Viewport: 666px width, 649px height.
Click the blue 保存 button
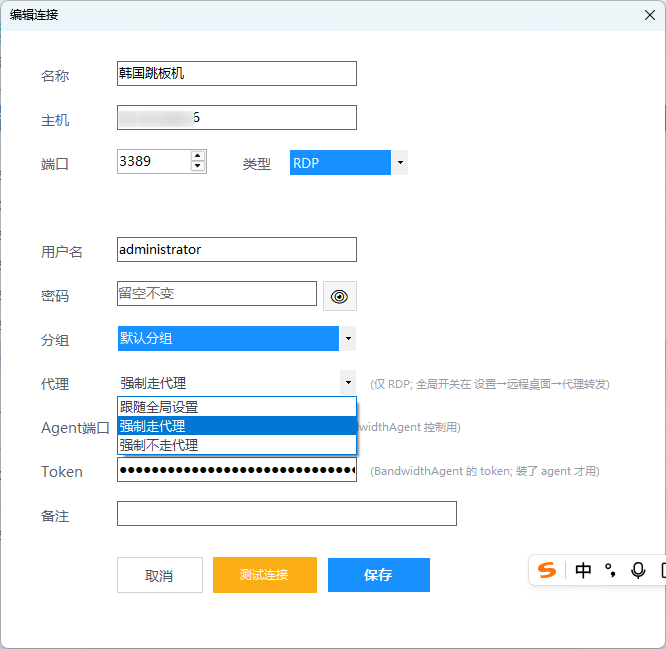[378, 575]
